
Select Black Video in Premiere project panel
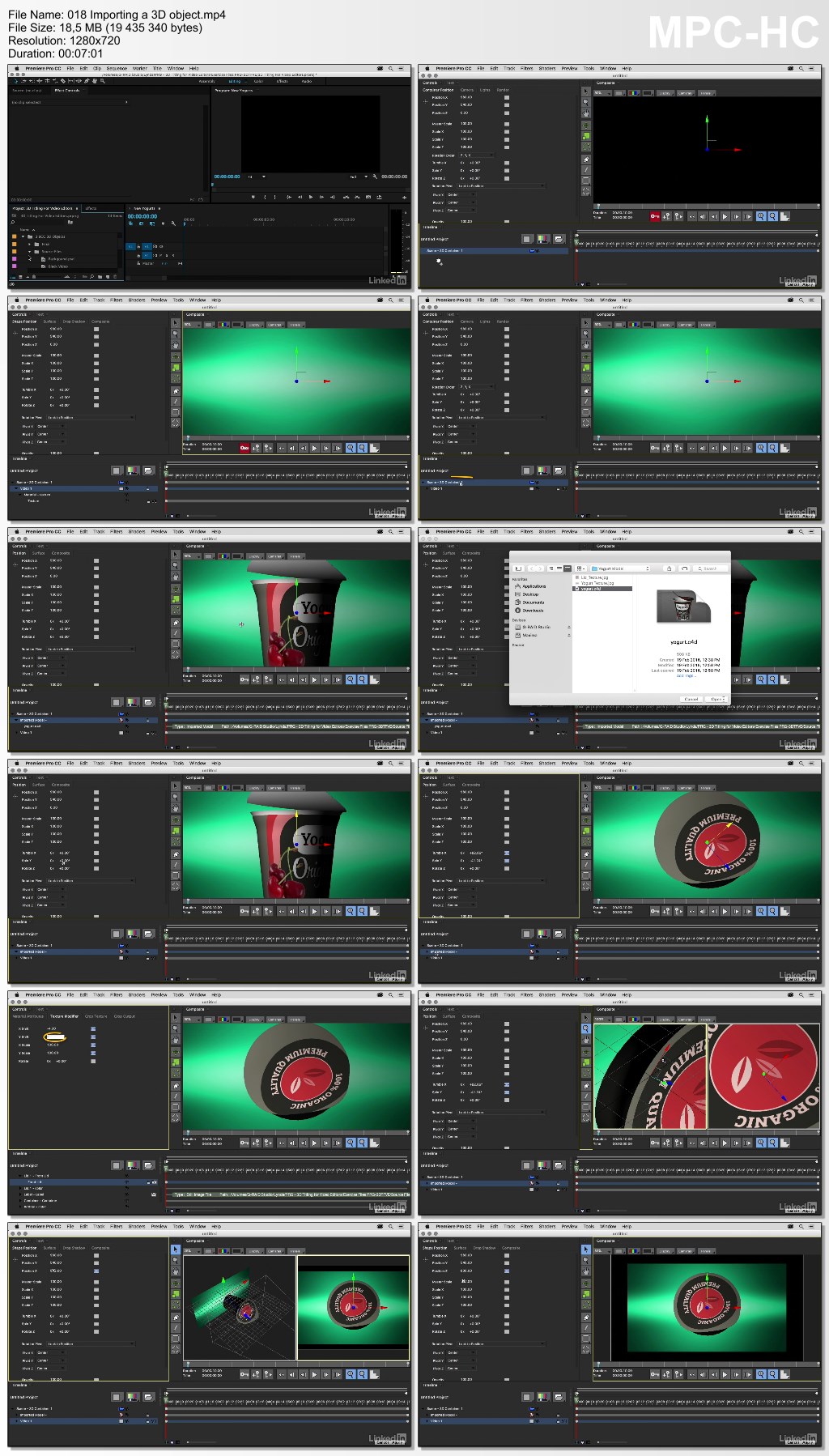(57, 266)
